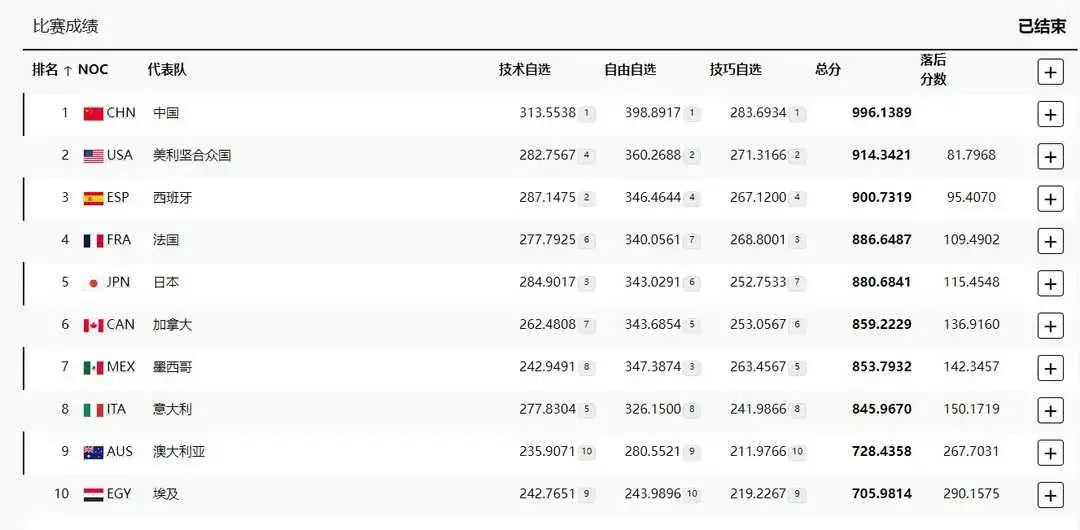Expand all rows with header plus button
Screen dimensions: 1080x530
click(x=1050, y=72)
